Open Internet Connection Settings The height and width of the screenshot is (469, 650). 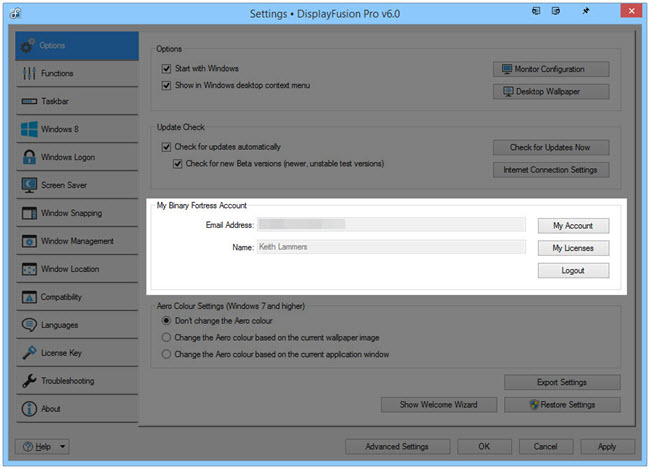tap(551, 170)
